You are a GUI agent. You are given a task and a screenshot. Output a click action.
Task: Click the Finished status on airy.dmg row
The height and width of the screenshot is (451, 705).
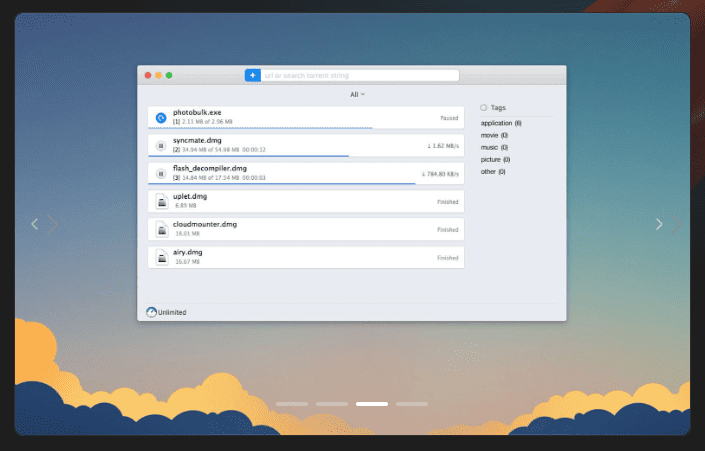448,258
